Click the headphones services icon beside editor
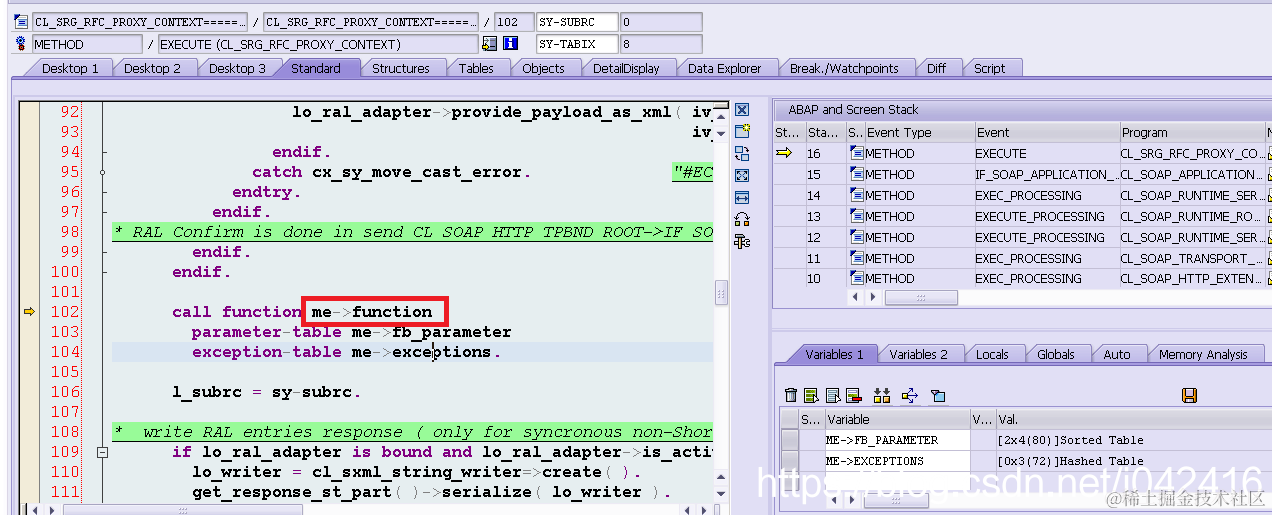The width and height of the screenshot is (1272, 515). tap(742, 219)
